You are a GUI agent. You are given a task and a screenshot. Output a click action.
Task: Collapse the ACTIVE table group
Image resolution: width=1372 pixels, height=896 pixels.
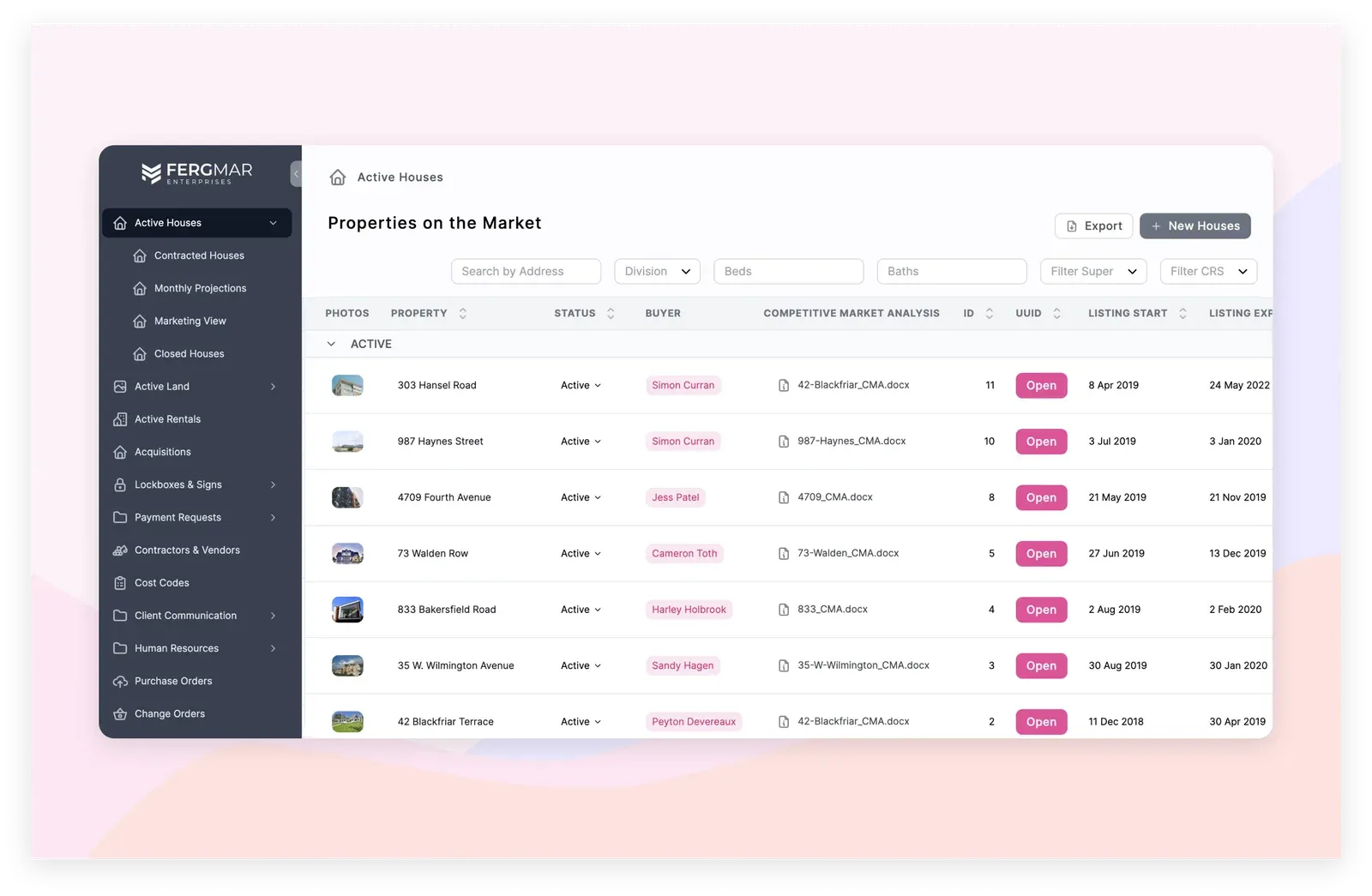[331, 344]
